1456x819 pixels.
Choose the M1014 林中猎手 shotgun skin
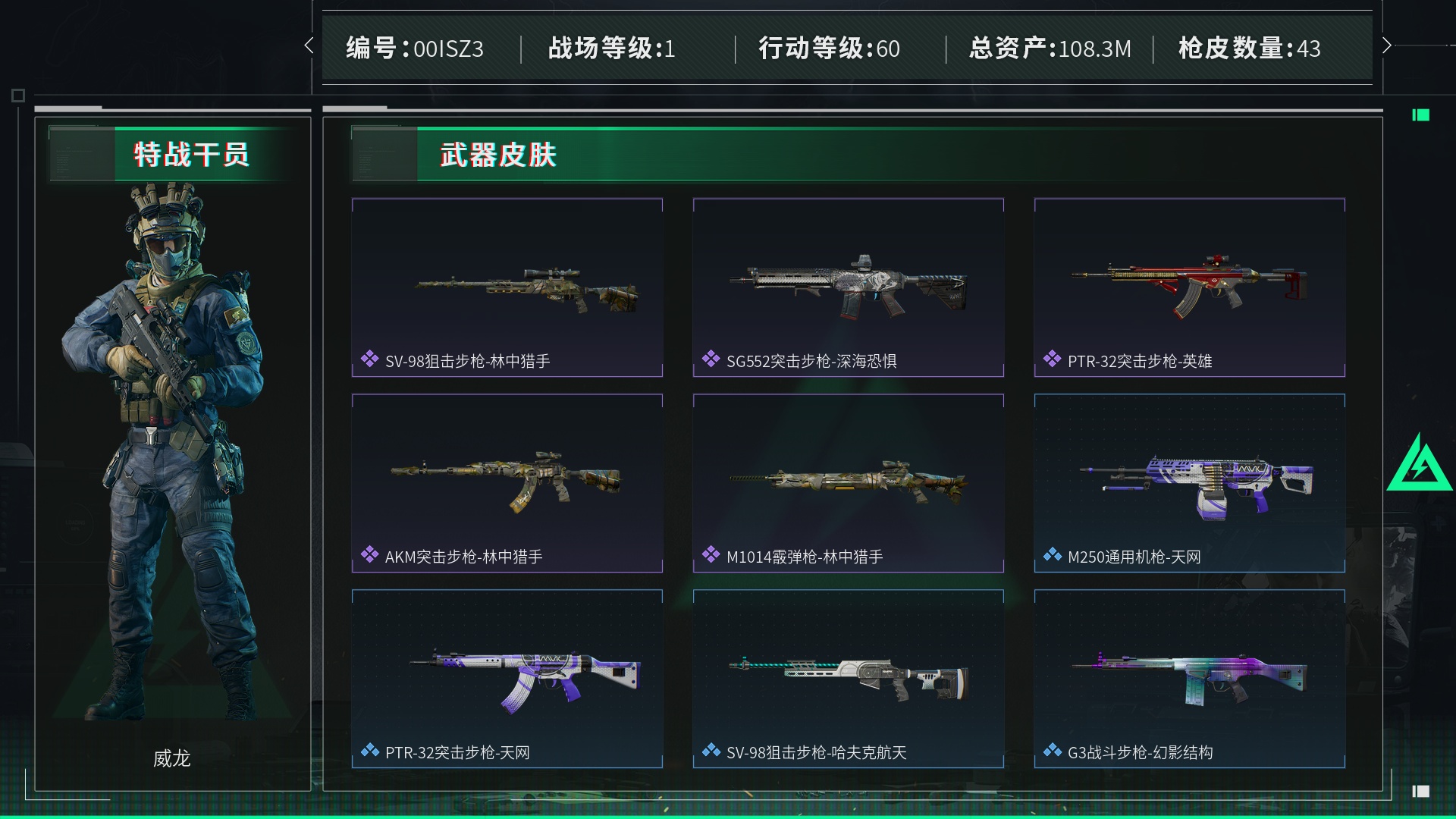848,483
